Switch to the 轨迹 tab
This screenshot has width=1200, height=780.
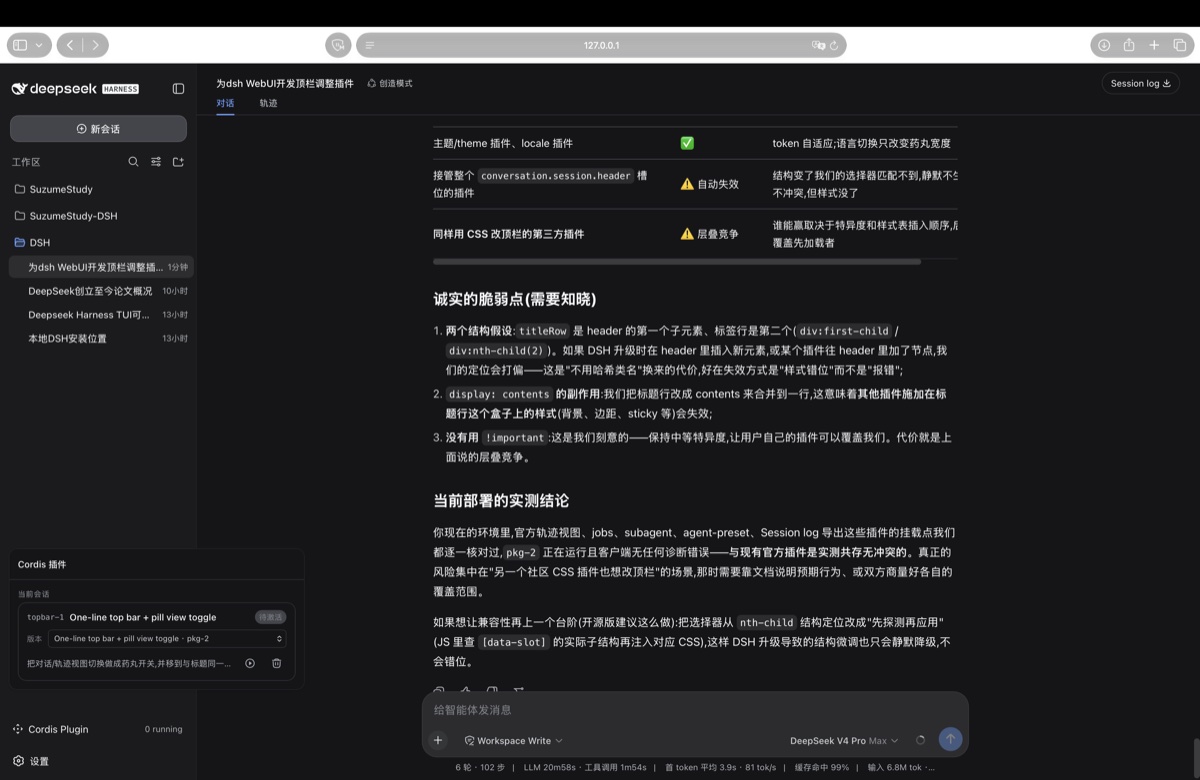click(268, 103)
